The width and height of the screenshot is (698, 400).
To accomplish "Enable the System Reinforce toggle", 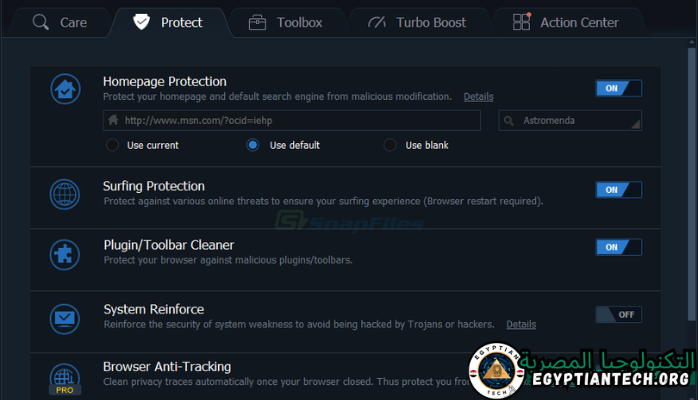I will point(618,314).
